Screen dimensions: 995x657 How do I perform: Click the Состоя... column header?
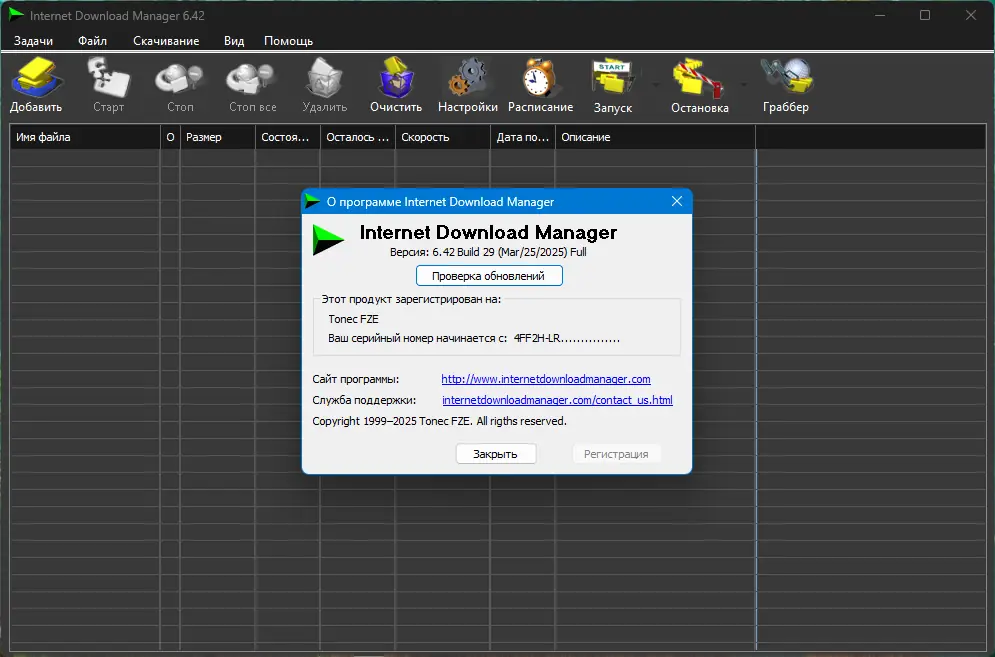287,137
